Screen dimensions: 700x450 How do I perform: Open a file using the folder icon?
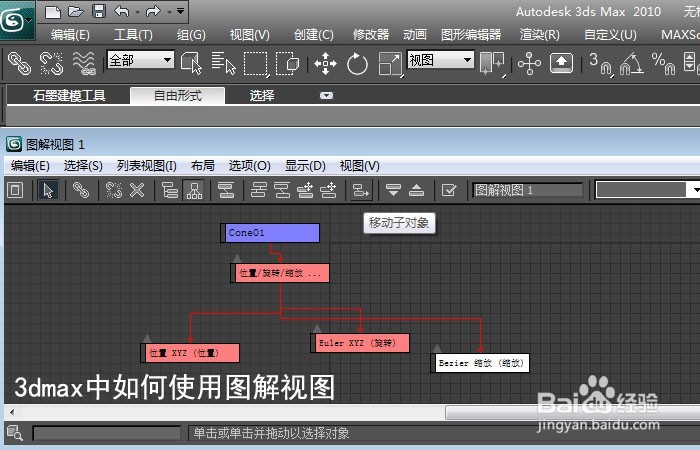click(x=75, y=12)
